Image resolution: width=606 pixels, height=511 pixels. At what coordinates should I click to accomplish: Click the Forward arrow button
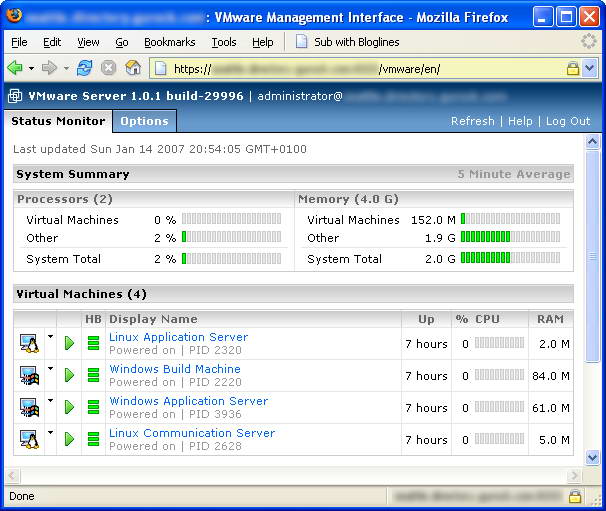click(49, 68)
